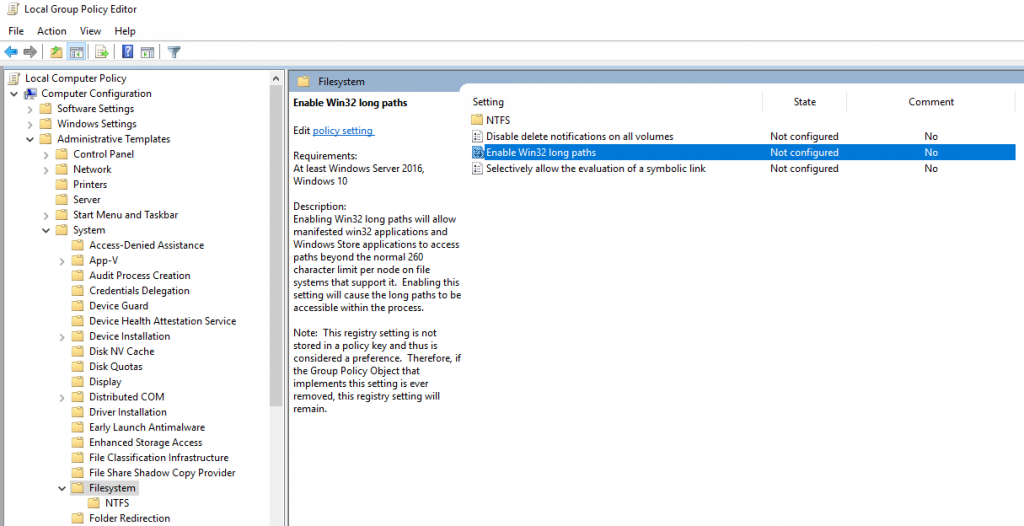Click the 'policy setting' edit link

click(x=343, y=131)
